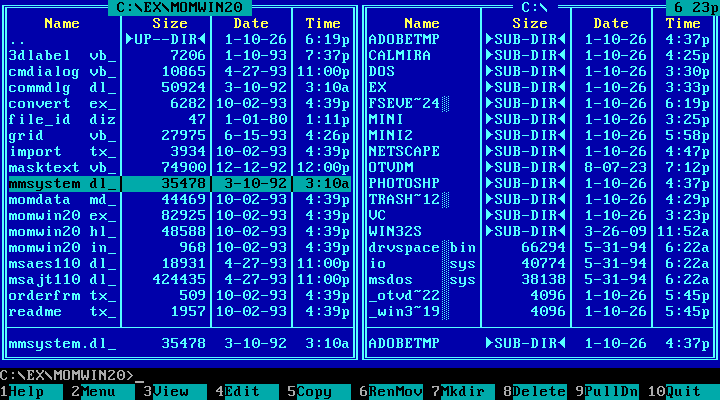Open the Menu function key option

pyautogui.click(x=102, y=392)
